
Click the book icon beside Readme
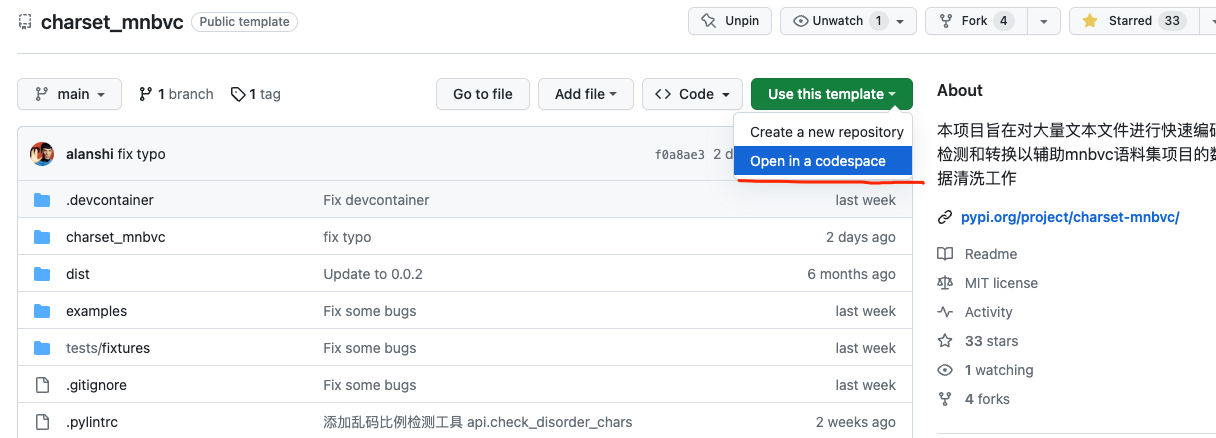click(x=945, y=254)
